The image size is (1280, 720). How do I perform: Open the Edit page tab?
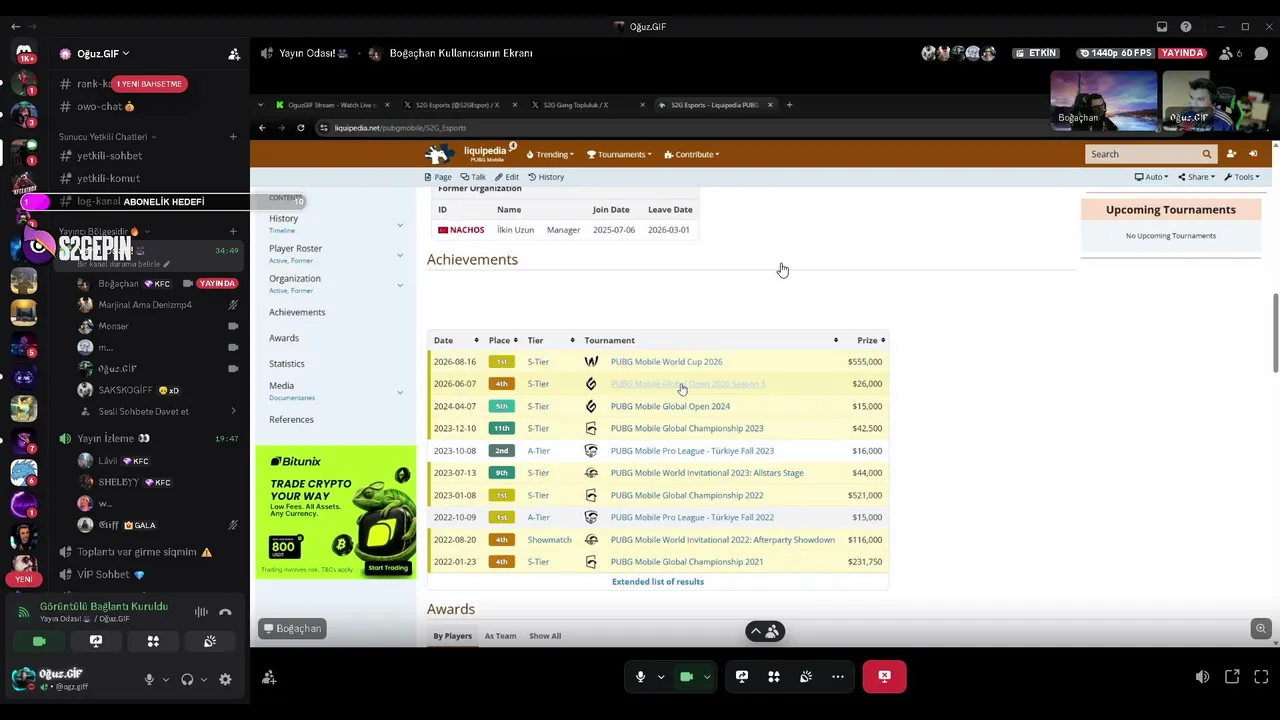coord(507,177)
